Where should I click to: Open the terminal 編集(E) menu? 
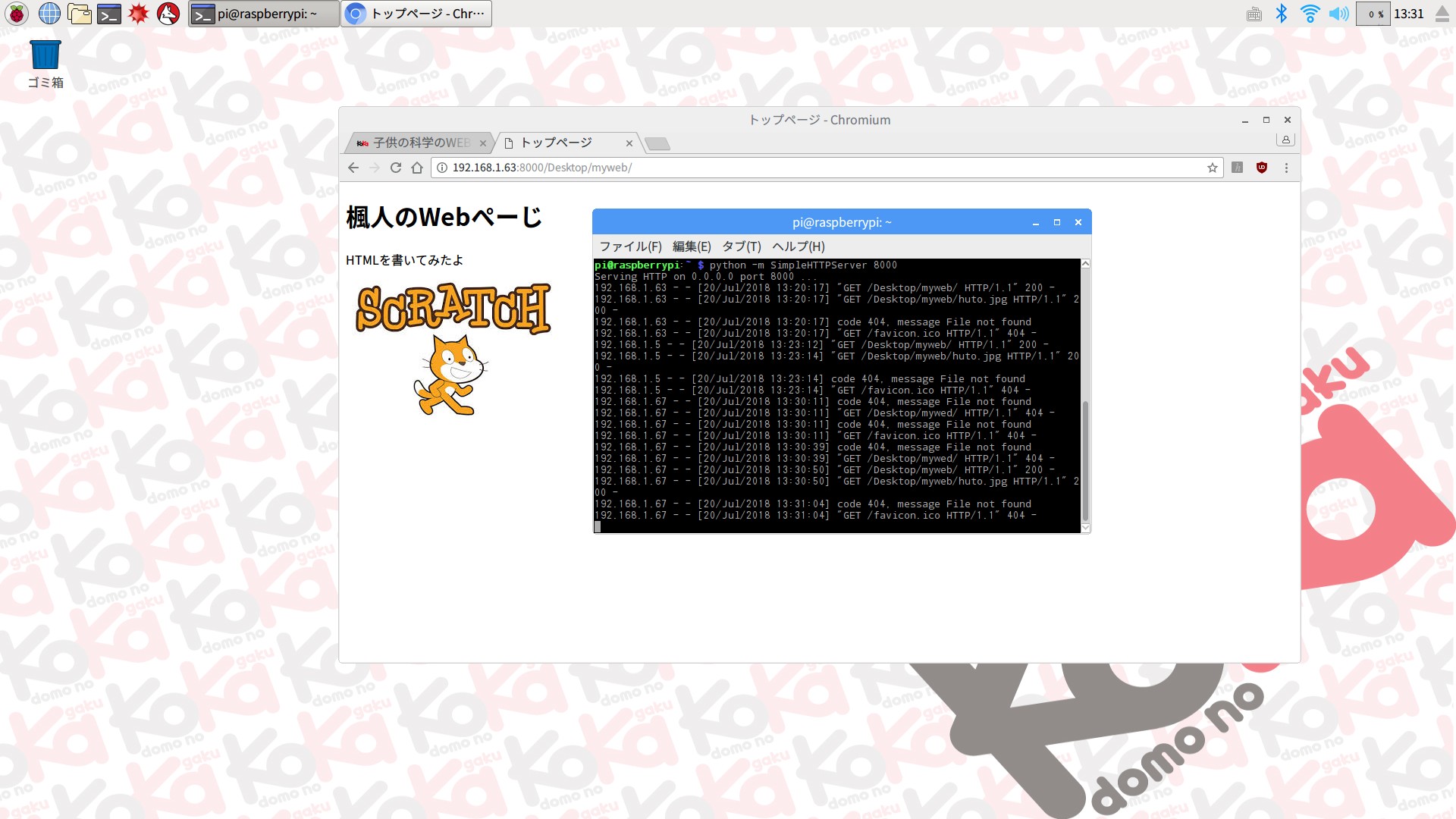click(x=692, y=246)
